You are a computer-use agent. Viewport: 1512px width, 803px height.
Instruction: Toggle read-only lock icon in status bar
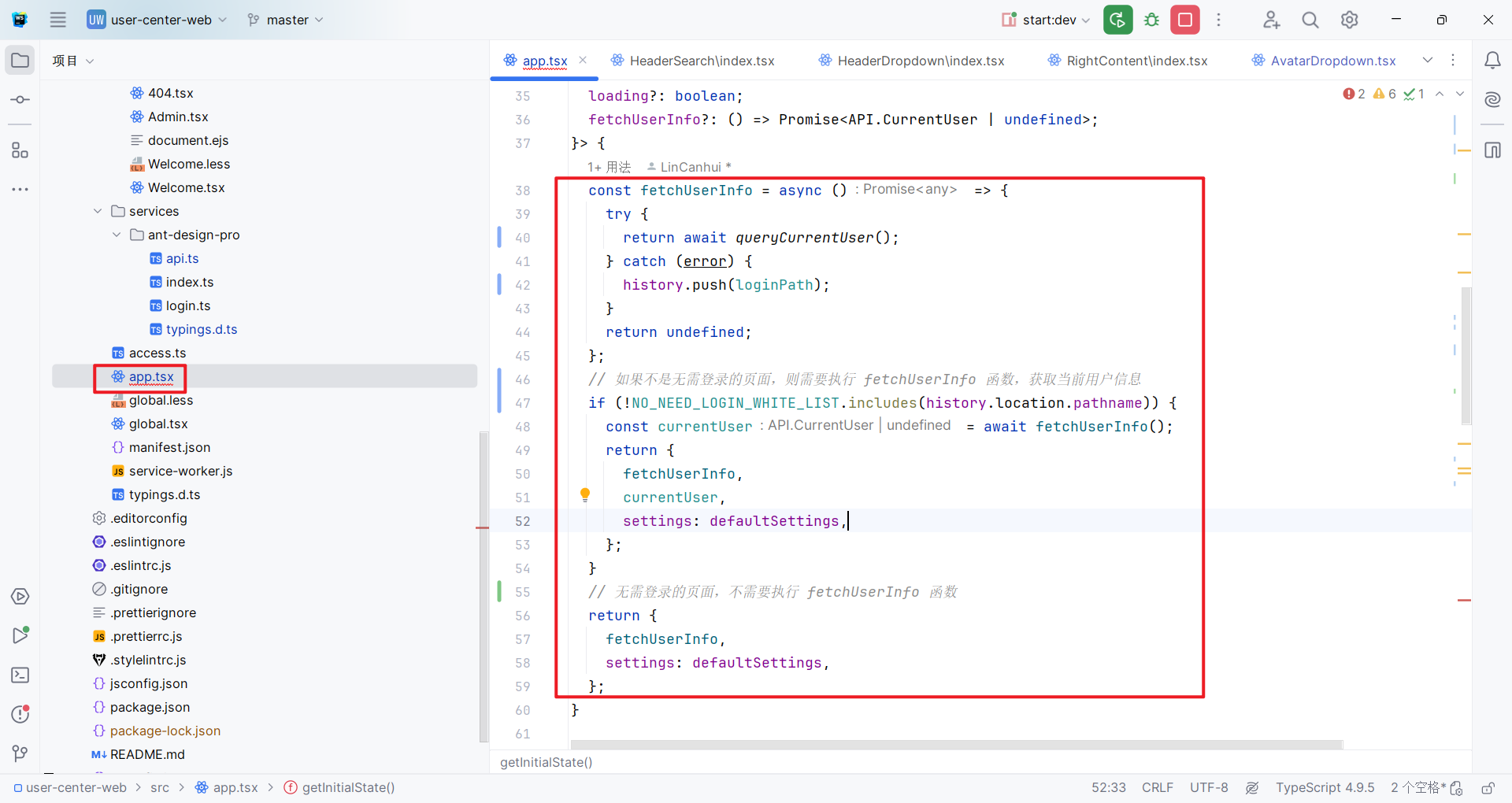[1488, 788]
